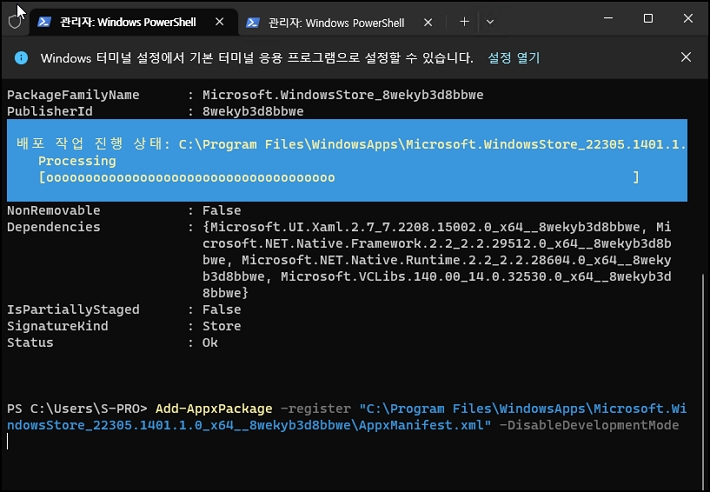Click the deployment progress bar

(339, 177)
